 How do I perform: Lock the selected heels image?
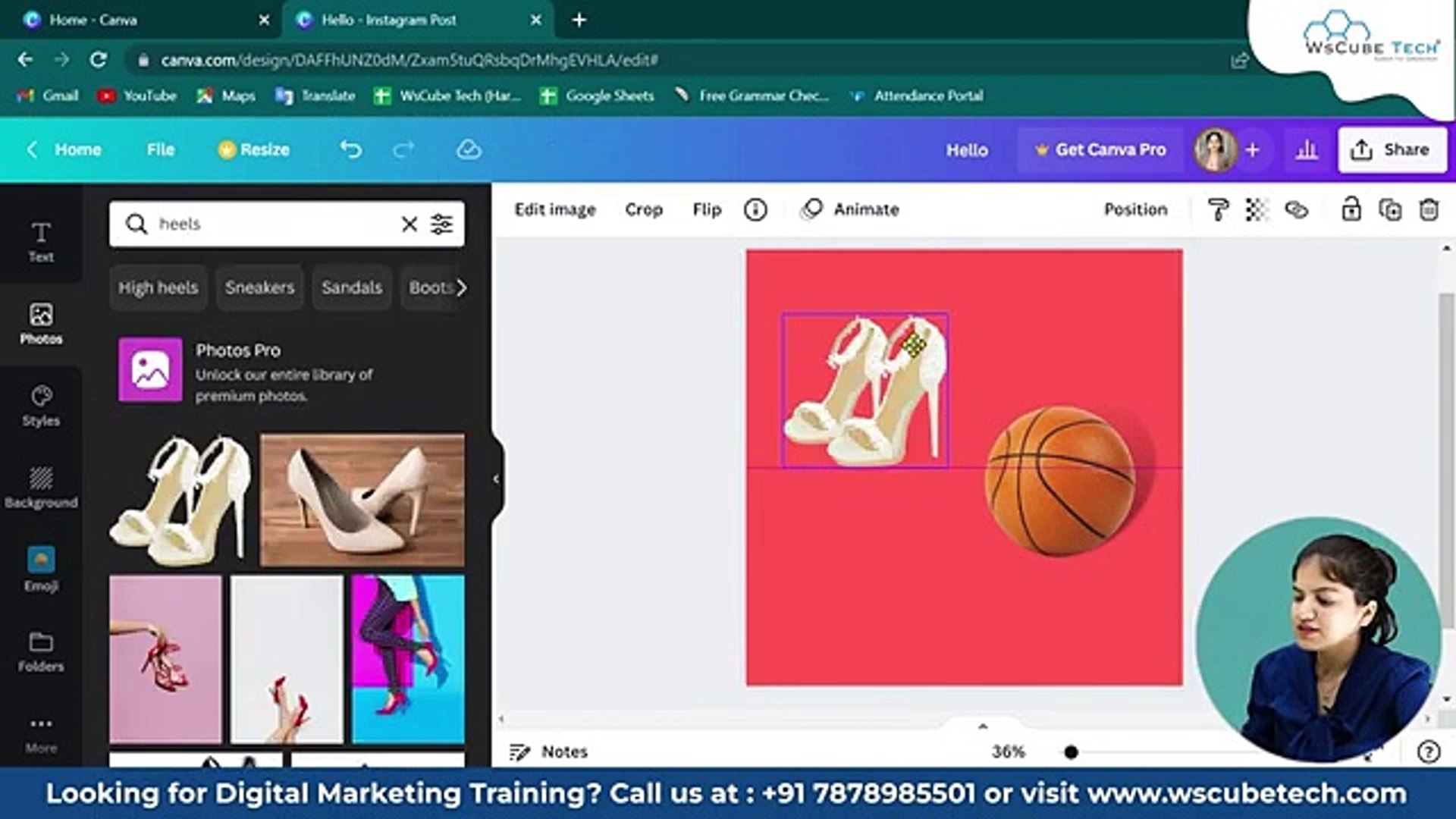point(1351,210)
